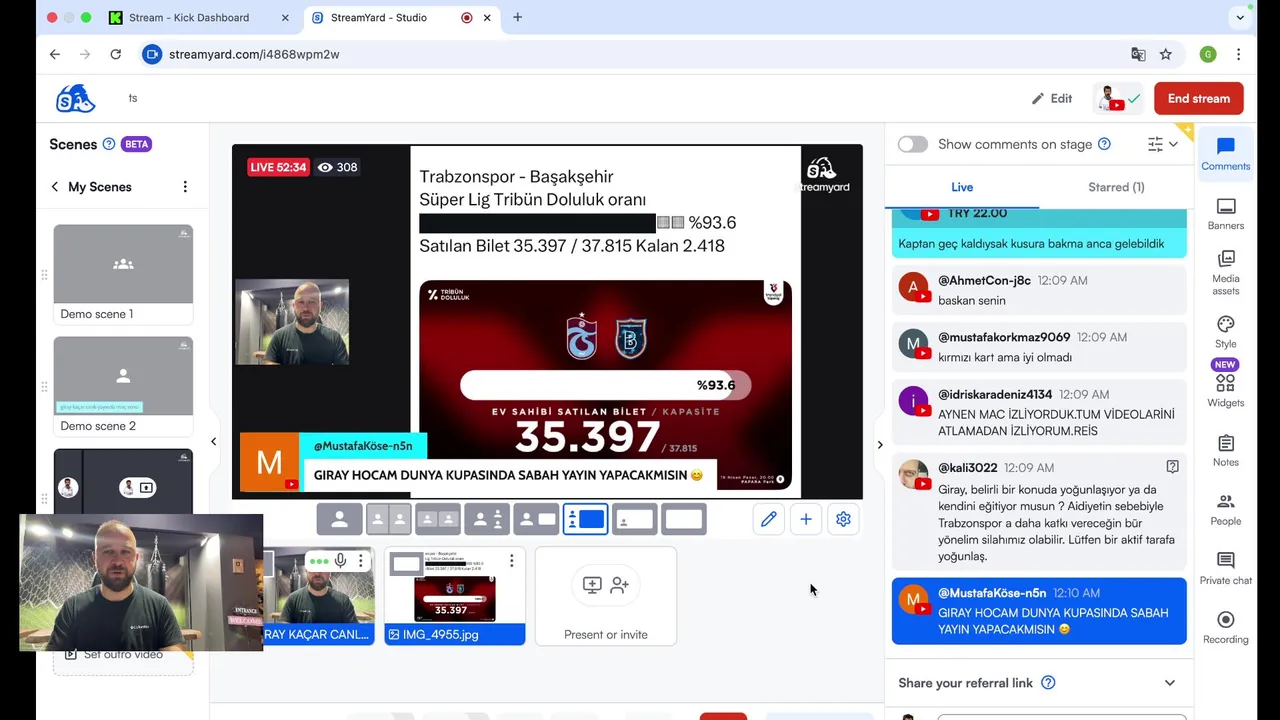Open the Media assets panel
This screenshot has height=720, width=1280.
(x=1226, y=273)
